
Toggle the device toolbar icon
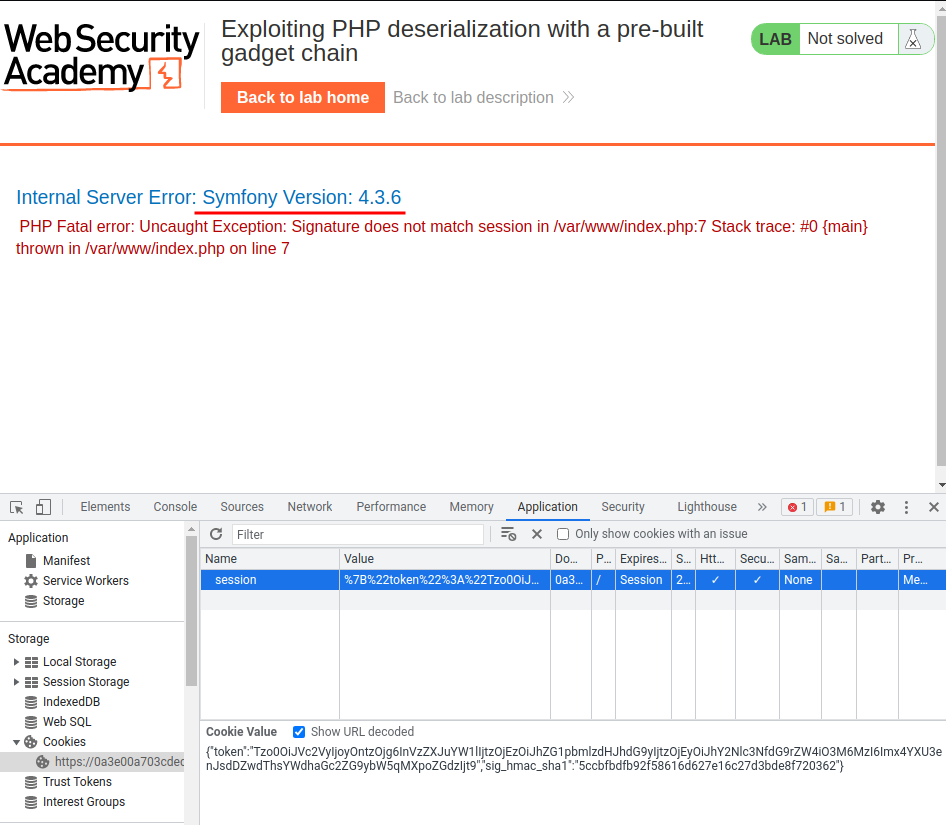click(43, 507)
